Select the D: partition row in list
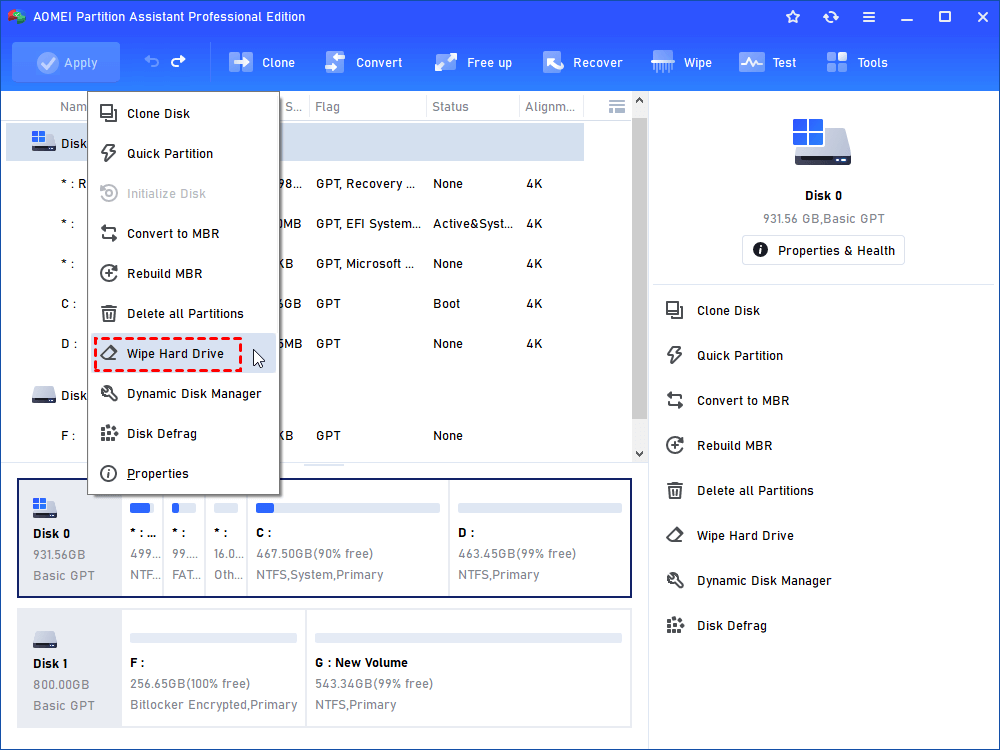This screenshot has height=750, width=1000. (x=295, y=344)
